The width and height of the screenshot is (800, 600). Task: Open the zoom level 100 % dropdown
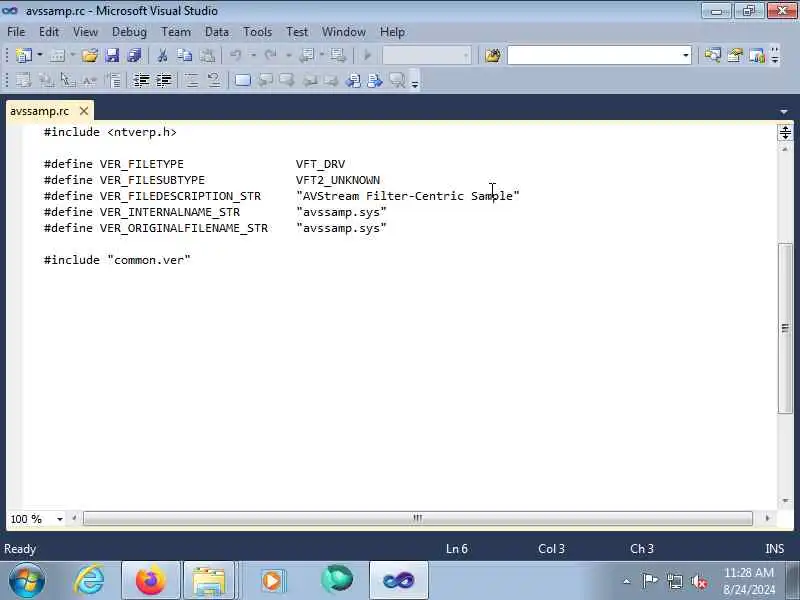60,519
